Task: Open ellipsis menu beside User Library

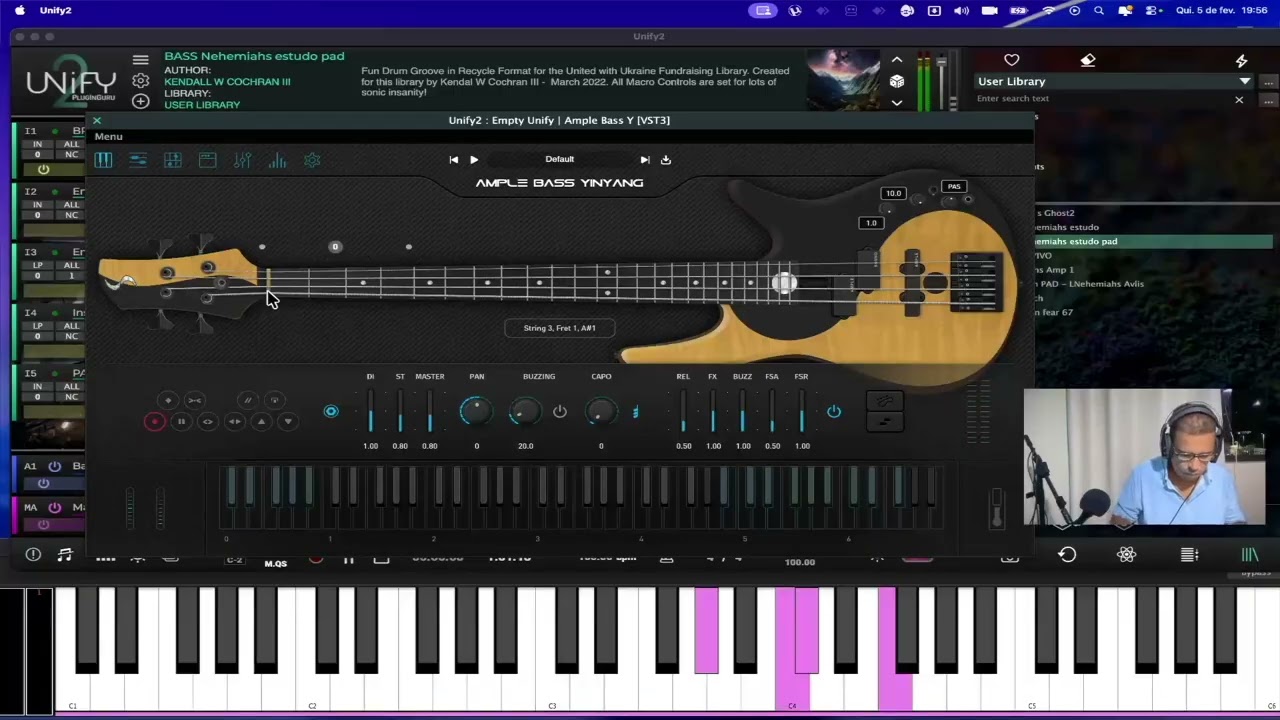Action: pyautogui.click(x=1269, y=81)
